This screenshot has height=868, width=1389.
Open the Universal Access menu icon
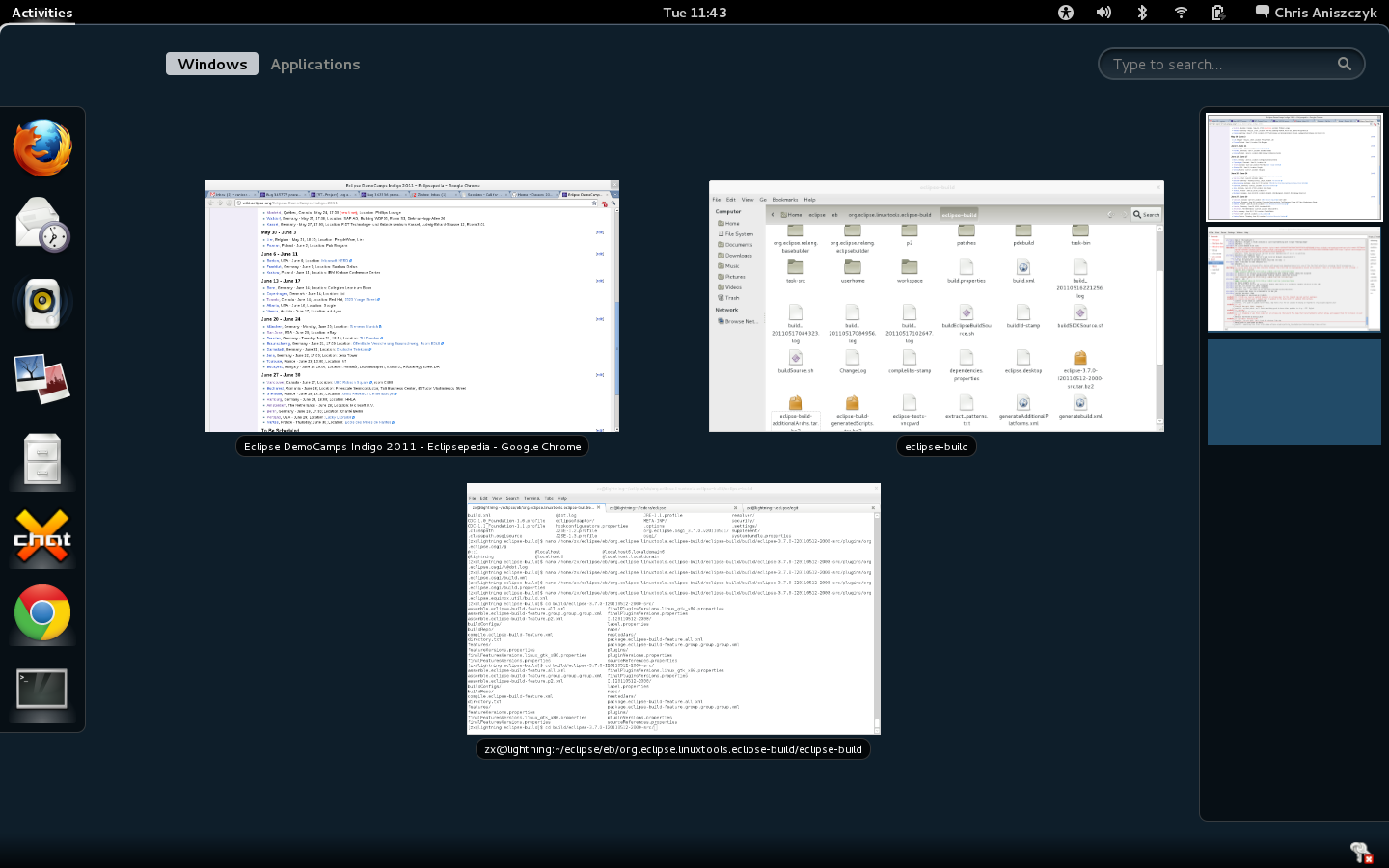1066,13
